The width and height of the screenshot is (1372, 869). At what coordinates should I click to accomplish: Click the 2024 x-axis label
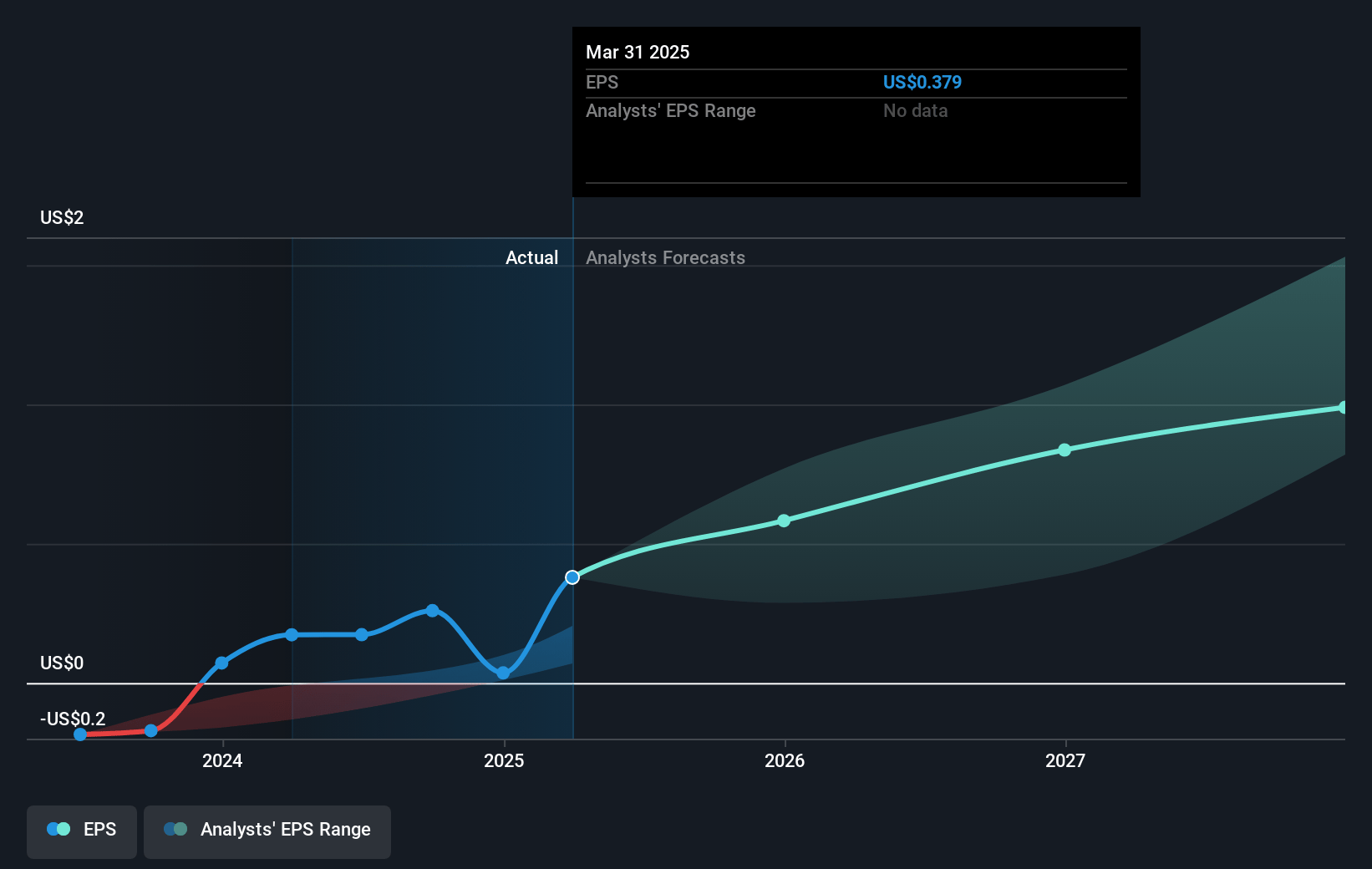pos(222,760)
